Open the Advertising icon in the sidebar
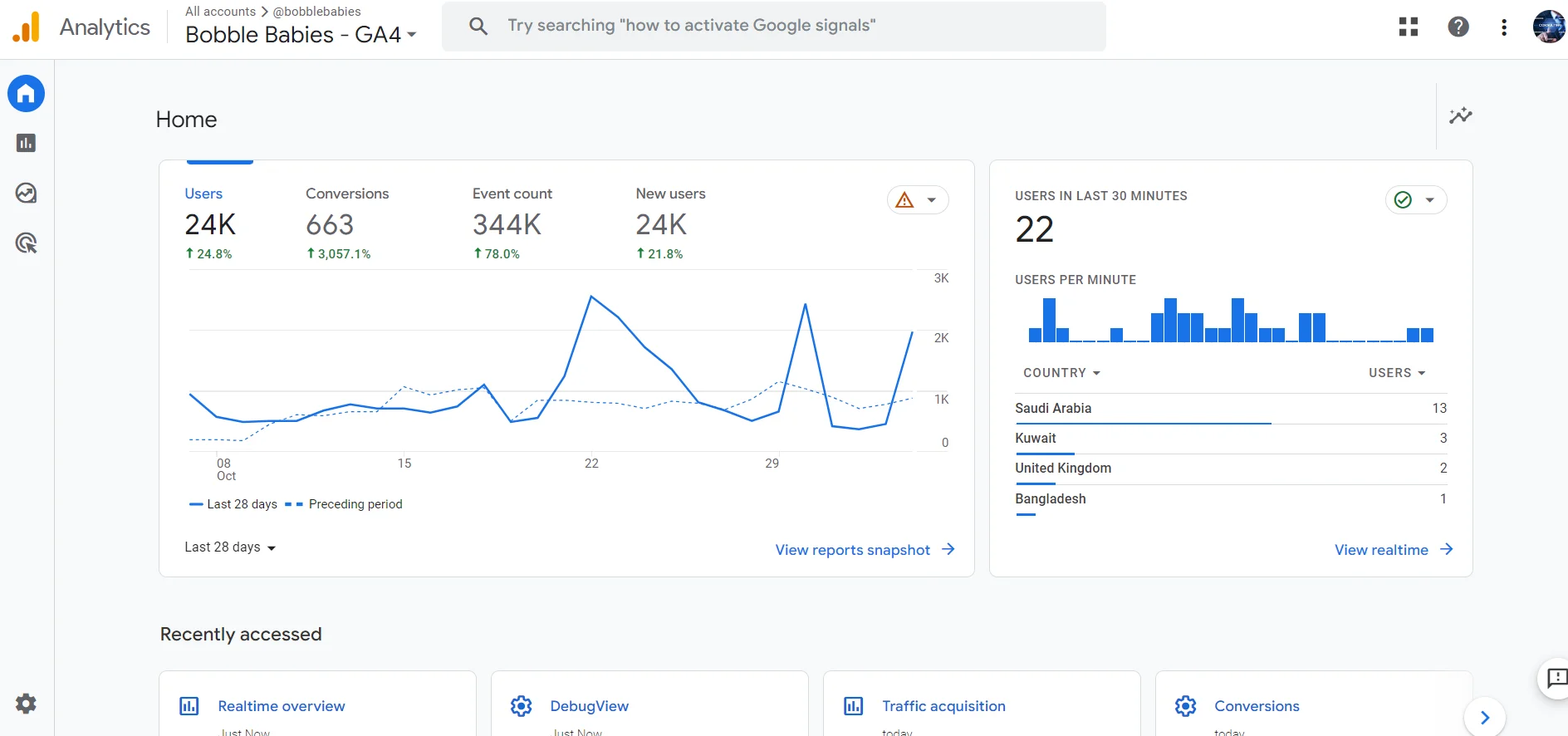The image size is (1568, 736). [26, 243]
